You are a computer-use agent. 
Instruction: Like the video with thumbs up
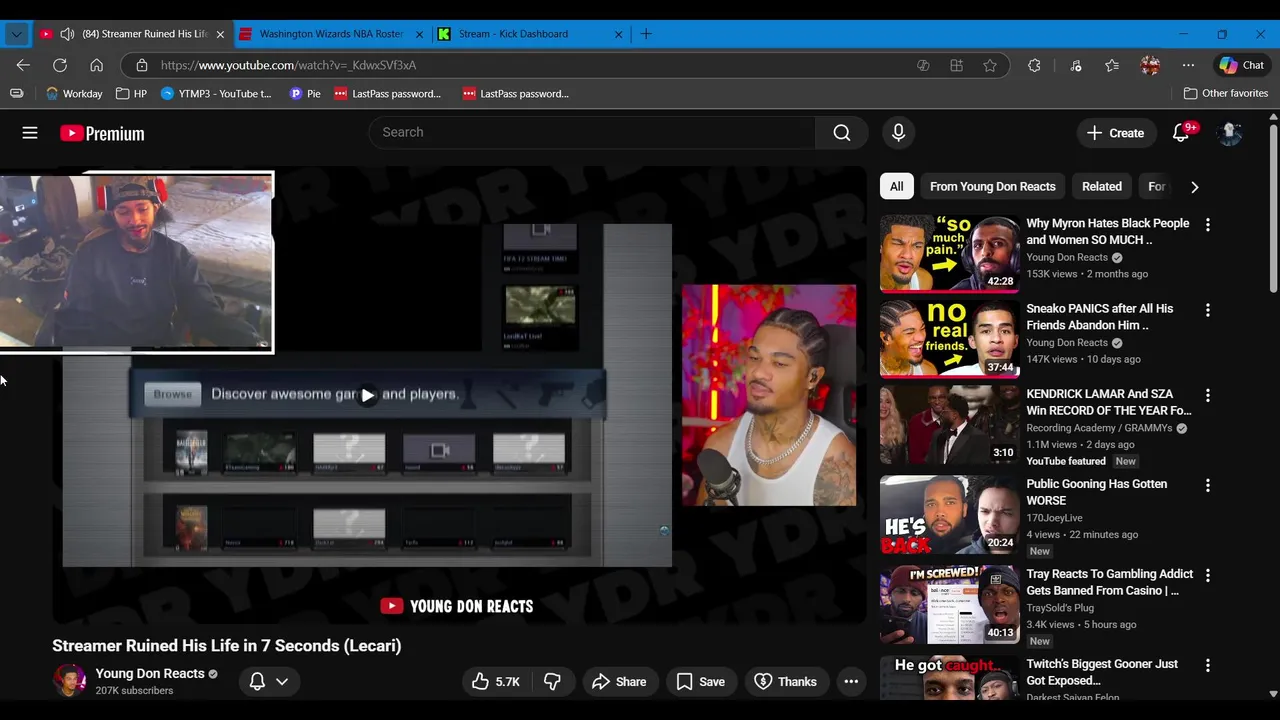click(x=497, y=682)
